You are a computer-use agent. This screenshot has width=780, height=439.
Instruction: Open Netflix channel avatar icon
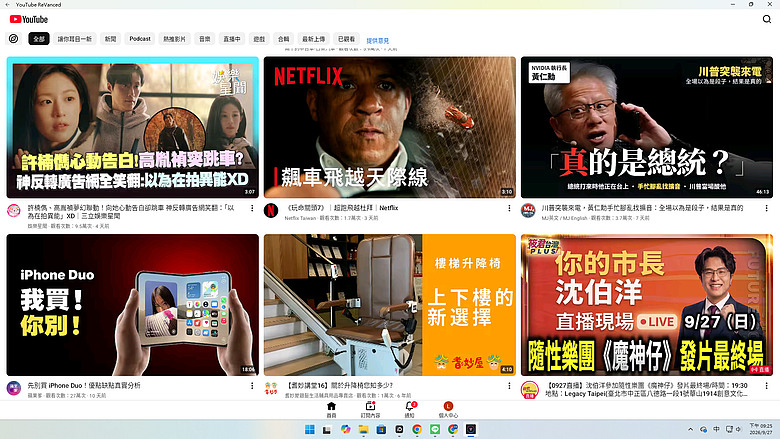tap(271, 210)
